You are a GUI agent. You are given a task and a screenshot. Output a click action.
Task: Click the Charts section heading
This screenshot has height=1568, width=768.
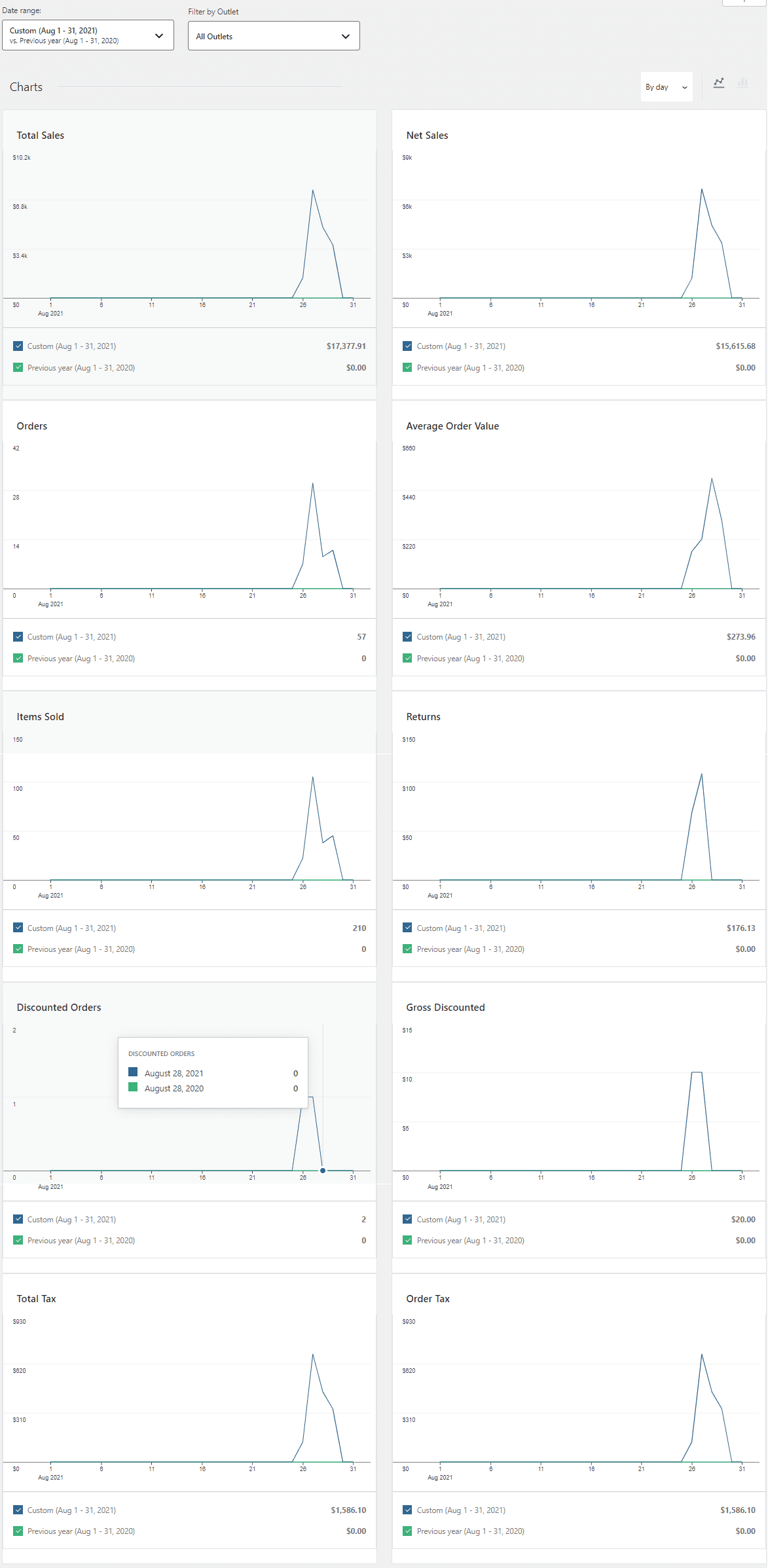tap(26, 87)
